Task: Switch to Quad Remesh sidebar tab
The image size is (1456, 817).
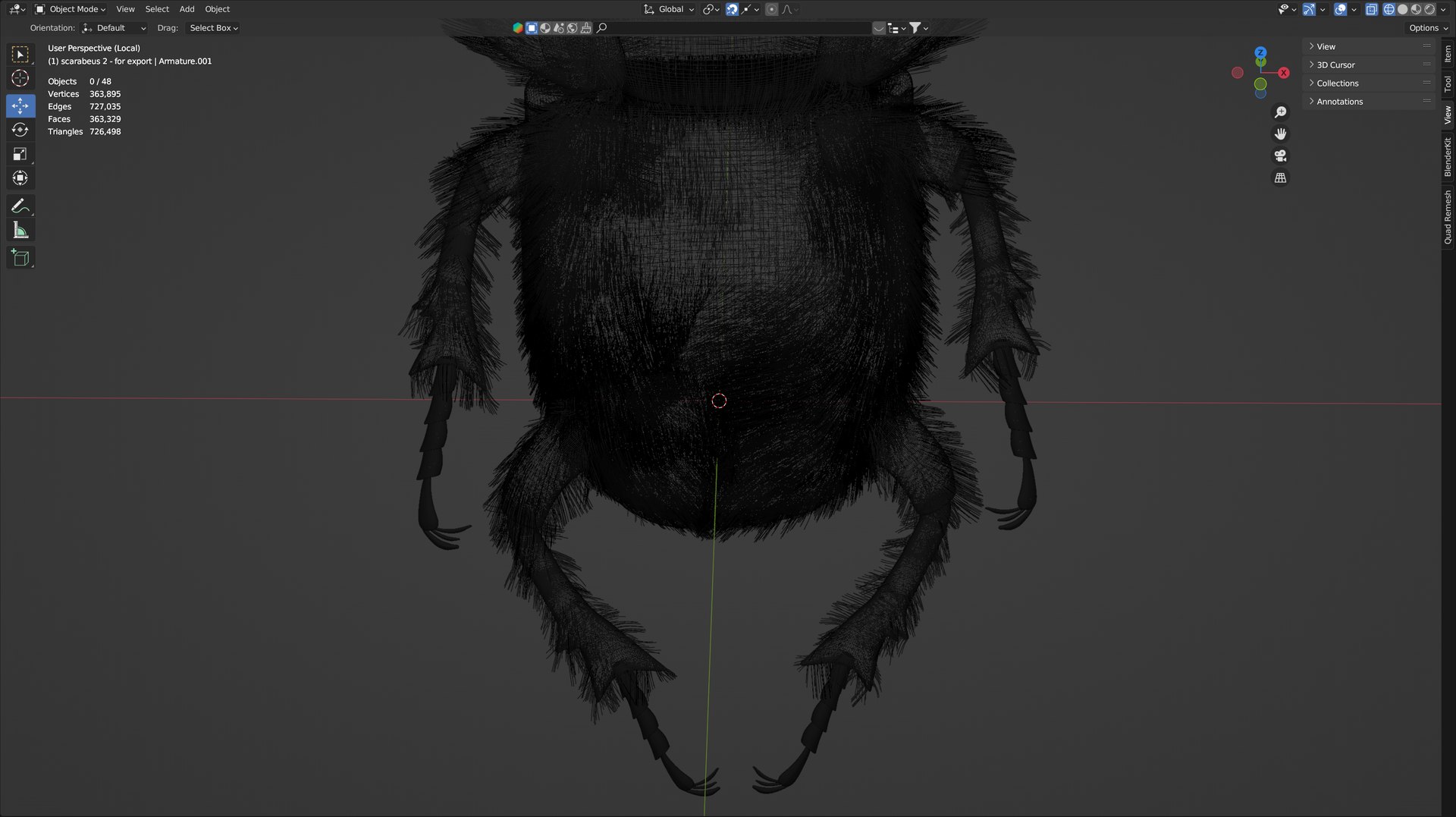Action: (x=1448, y=217)
